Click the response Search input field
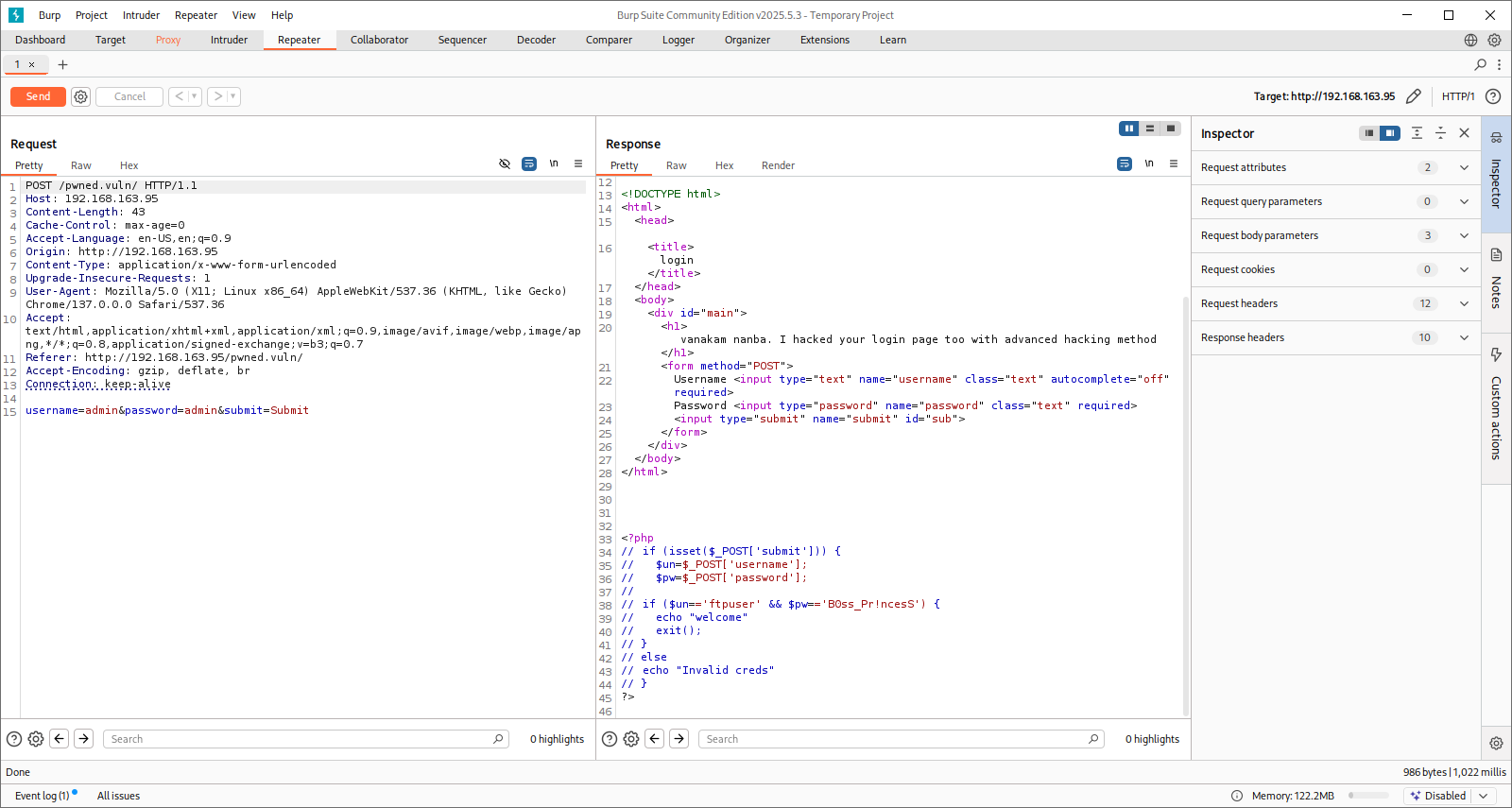Image resolution: width=1512 pixels, height=808 pixels. 902,739
